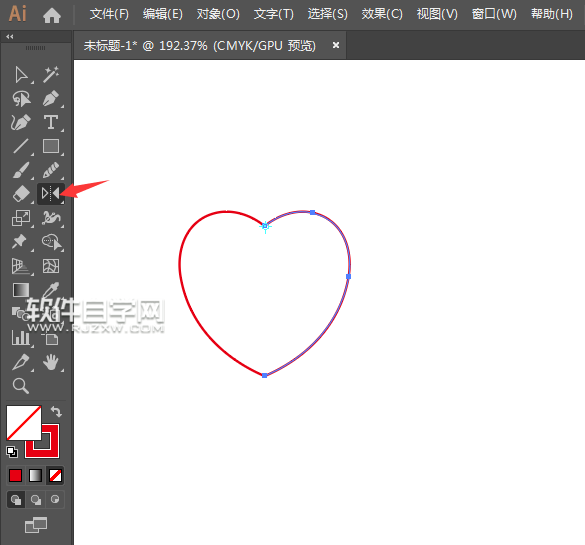This screenshot has height=545, width=585.
Task: Open the 对象(O) menu
Action: tap(218, 14)
